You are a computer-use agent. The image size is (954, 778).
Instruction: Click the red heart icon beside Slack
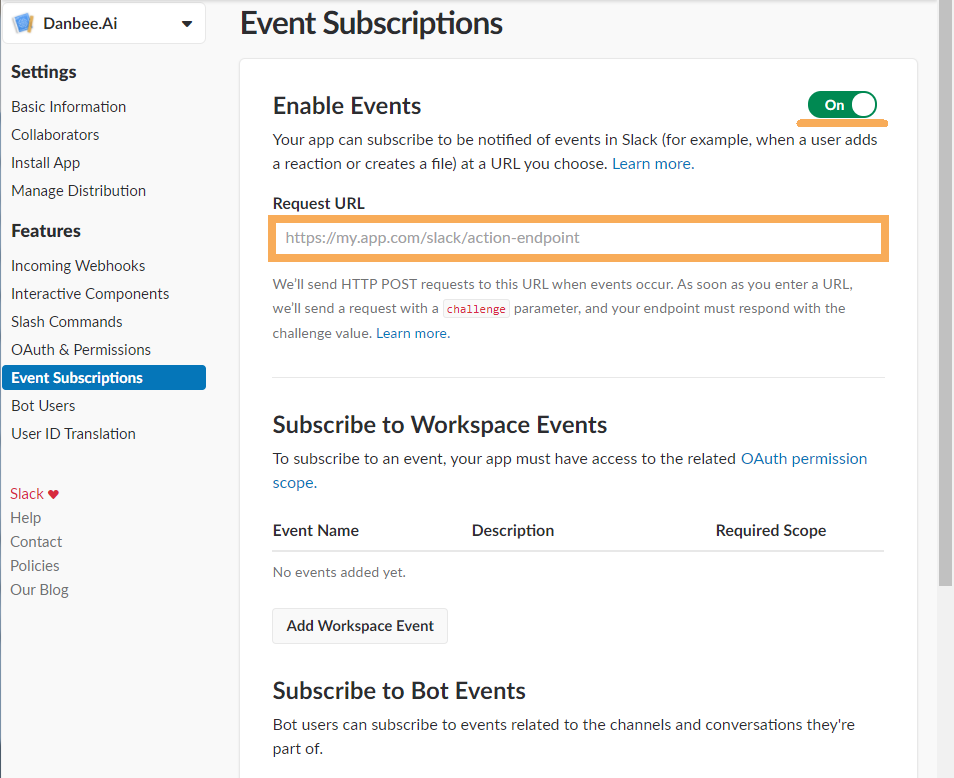point(54,494)
